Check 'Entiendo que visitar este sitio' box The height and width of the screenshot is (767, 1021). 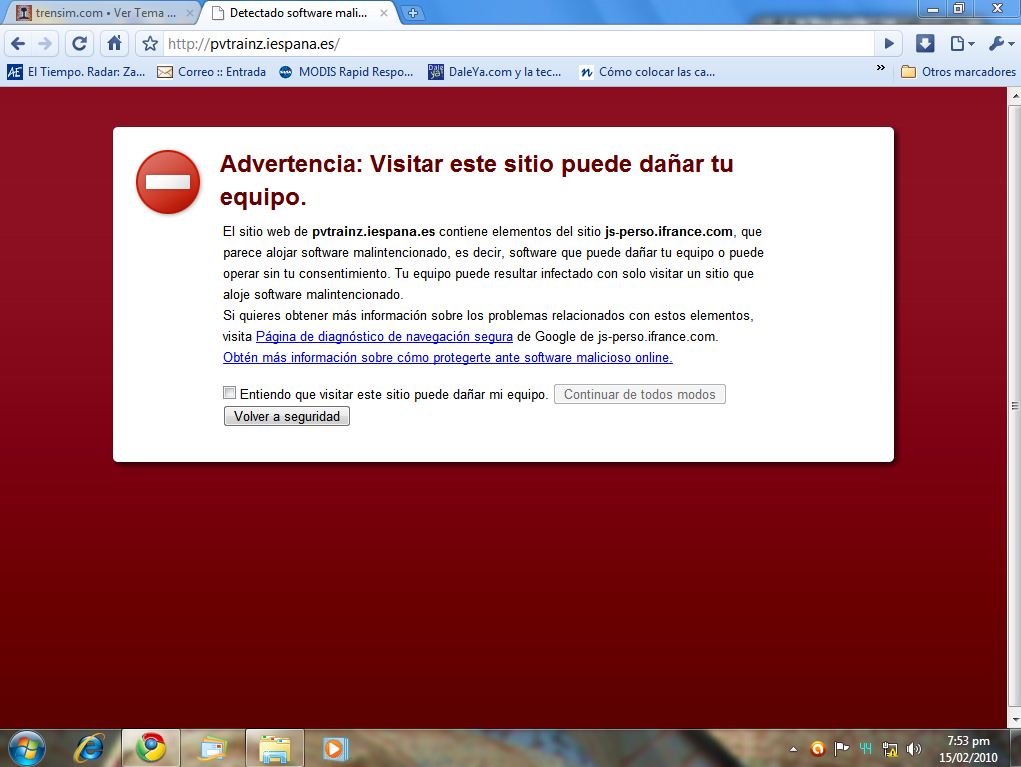230,393
